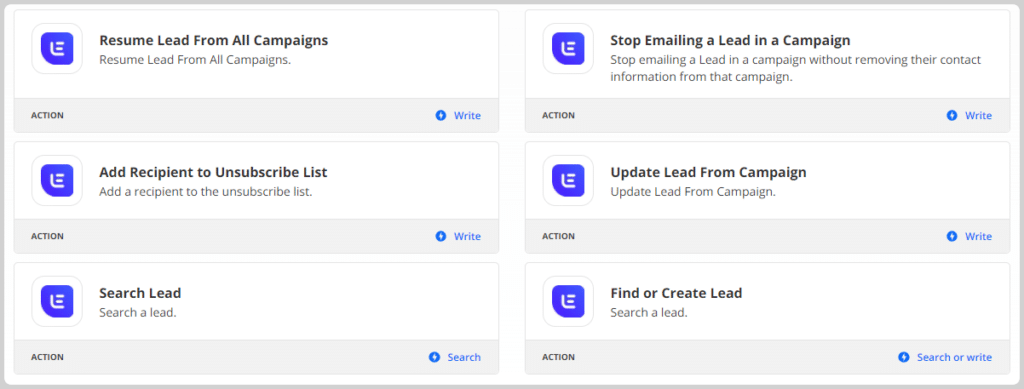Select 'Search a lead.' under Search Lead
1024x389 pixels.
[x=138, y=313]
